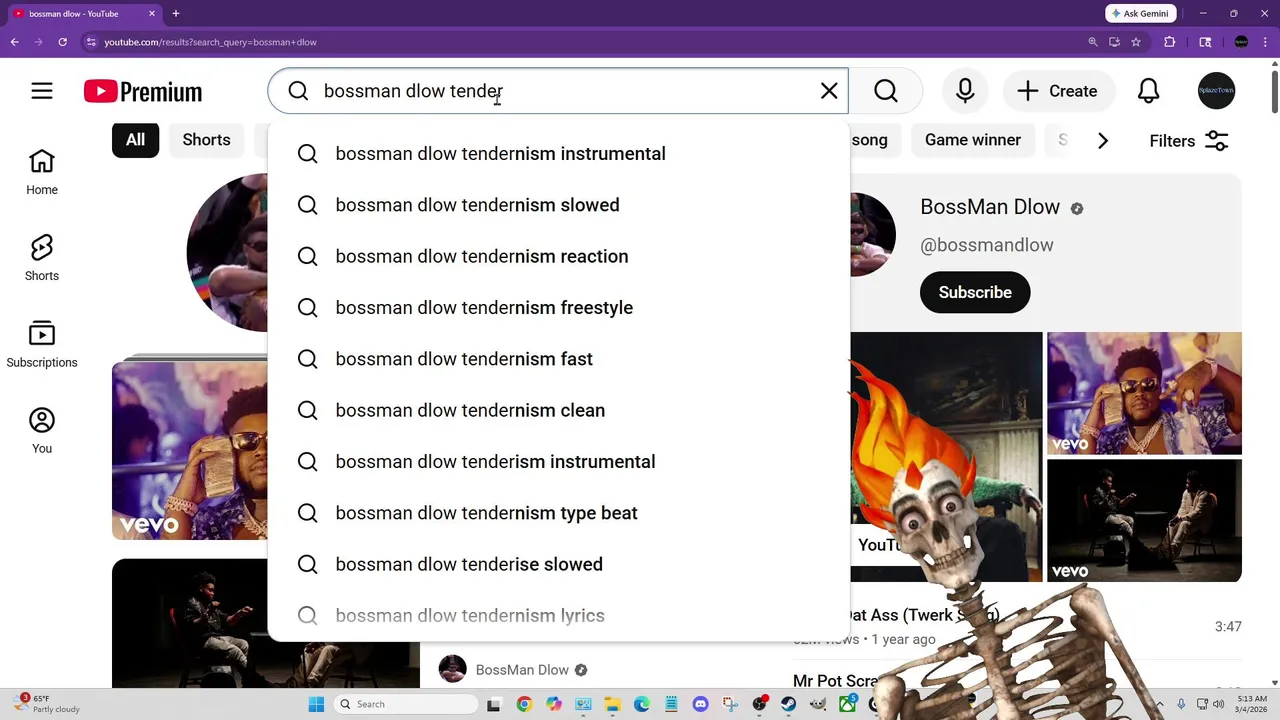Choose suggestion 'tendernism type beat'
1280x720 pixels.
pyautogui.click(x=558, y=513)
